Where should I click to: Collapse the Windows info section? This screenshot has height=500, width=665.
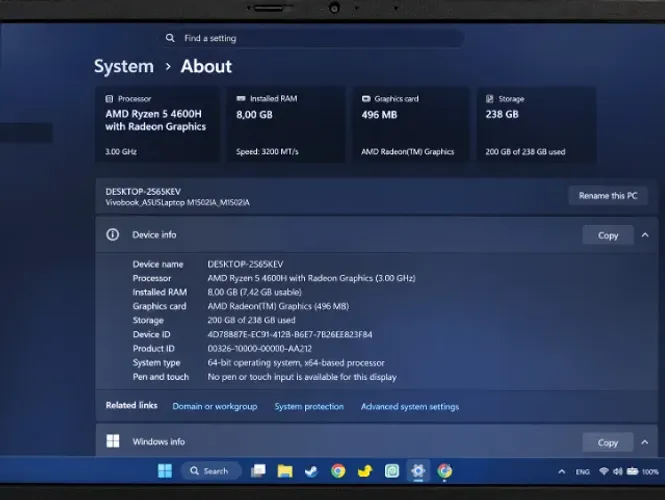(x=645, y=442)
